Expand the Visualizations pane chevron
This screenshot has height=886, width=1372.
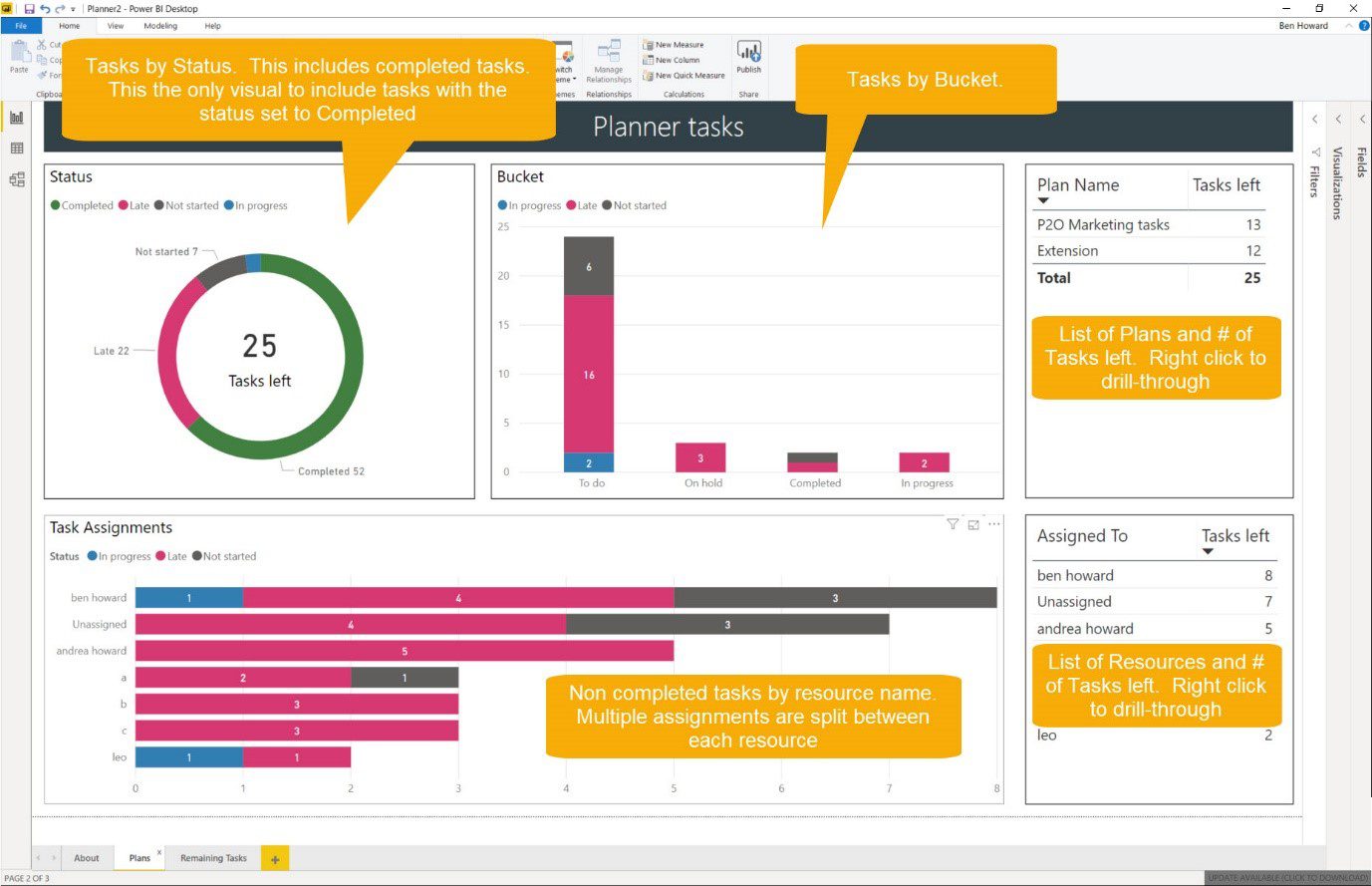pos(1339,120)
